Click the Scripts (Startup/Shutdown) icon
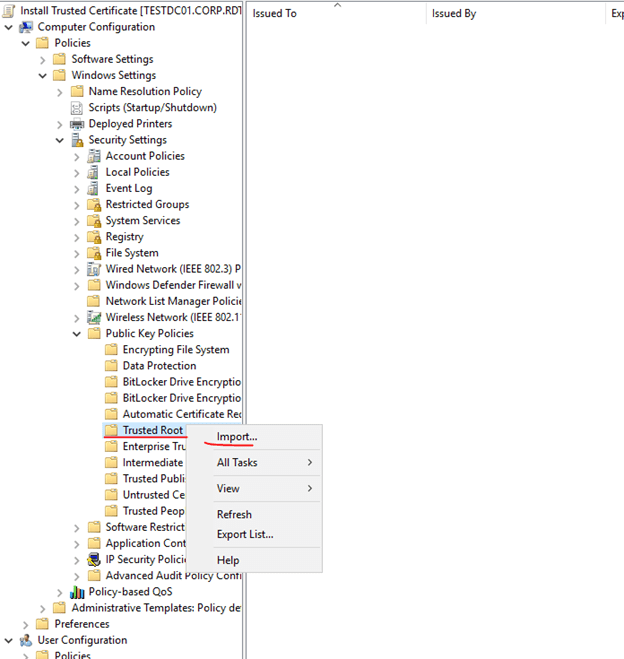 pyautogui.click(x=77, y=108)
